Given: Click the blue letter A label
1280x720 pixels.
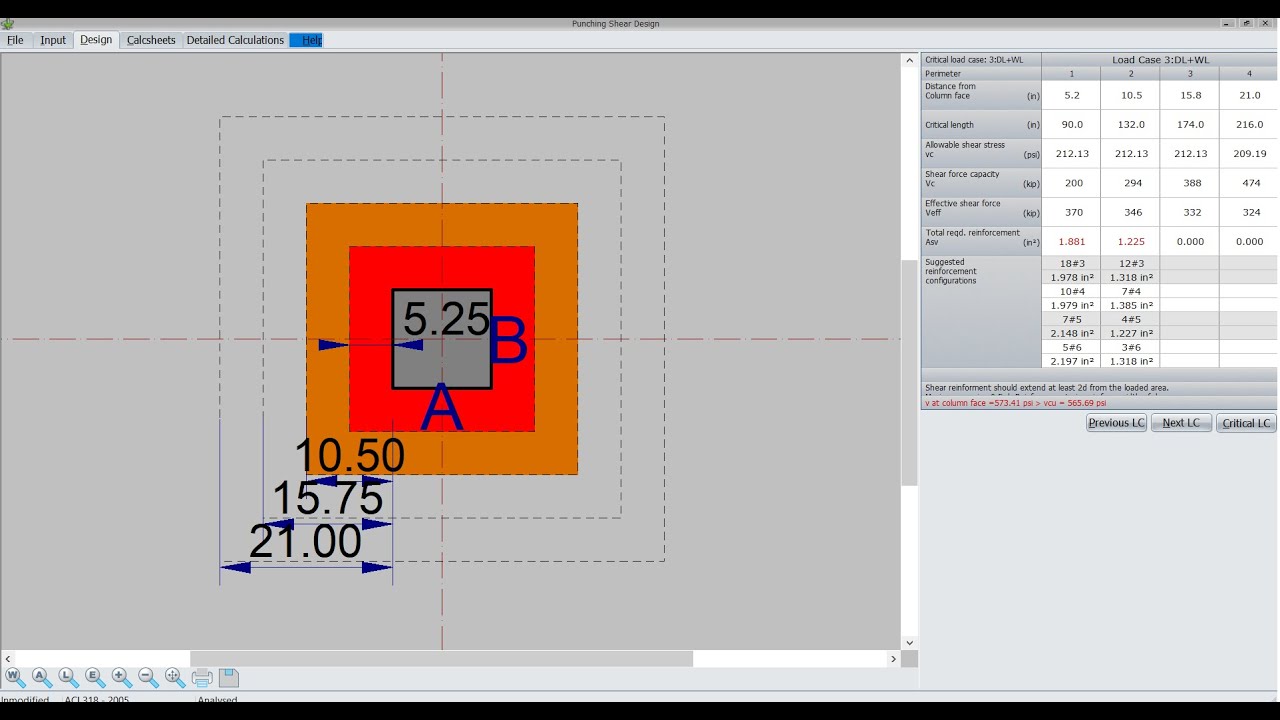Looking at the screenshot, I should (x=442, y=409).
